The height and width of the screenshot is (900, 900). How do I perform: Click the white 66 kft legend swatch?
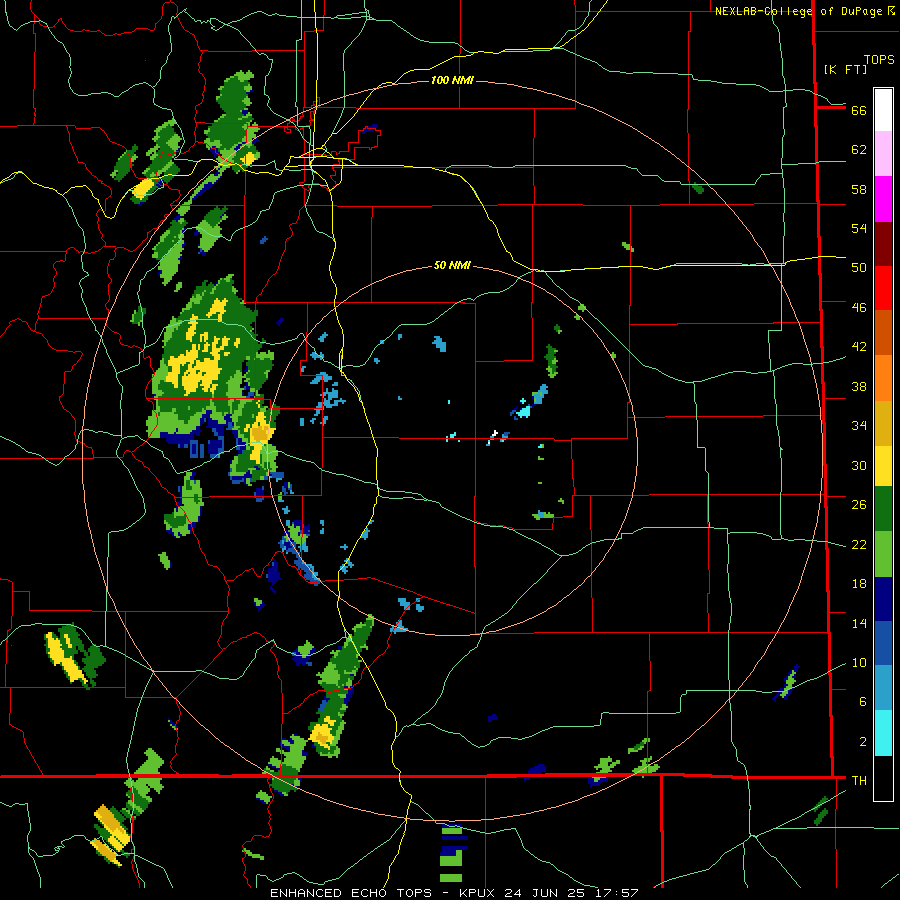883,110
